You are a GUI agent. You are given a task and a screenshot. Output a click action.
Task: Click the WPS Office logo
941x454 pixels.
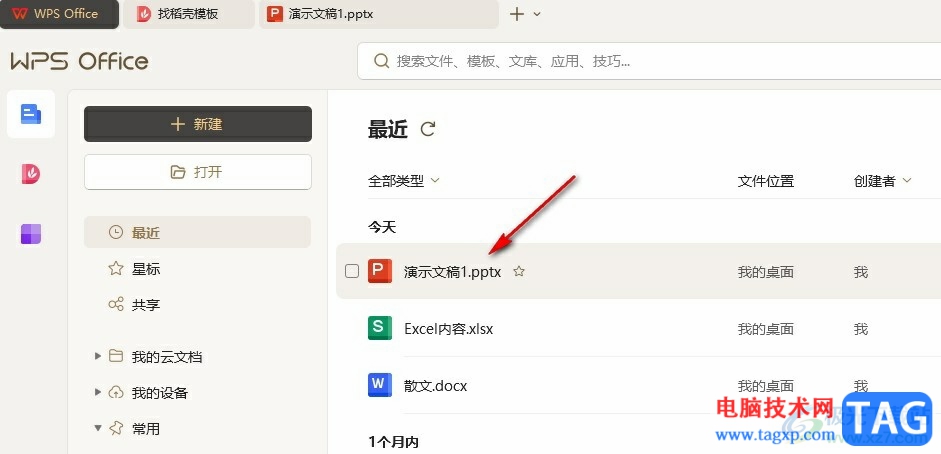[79, 61]
